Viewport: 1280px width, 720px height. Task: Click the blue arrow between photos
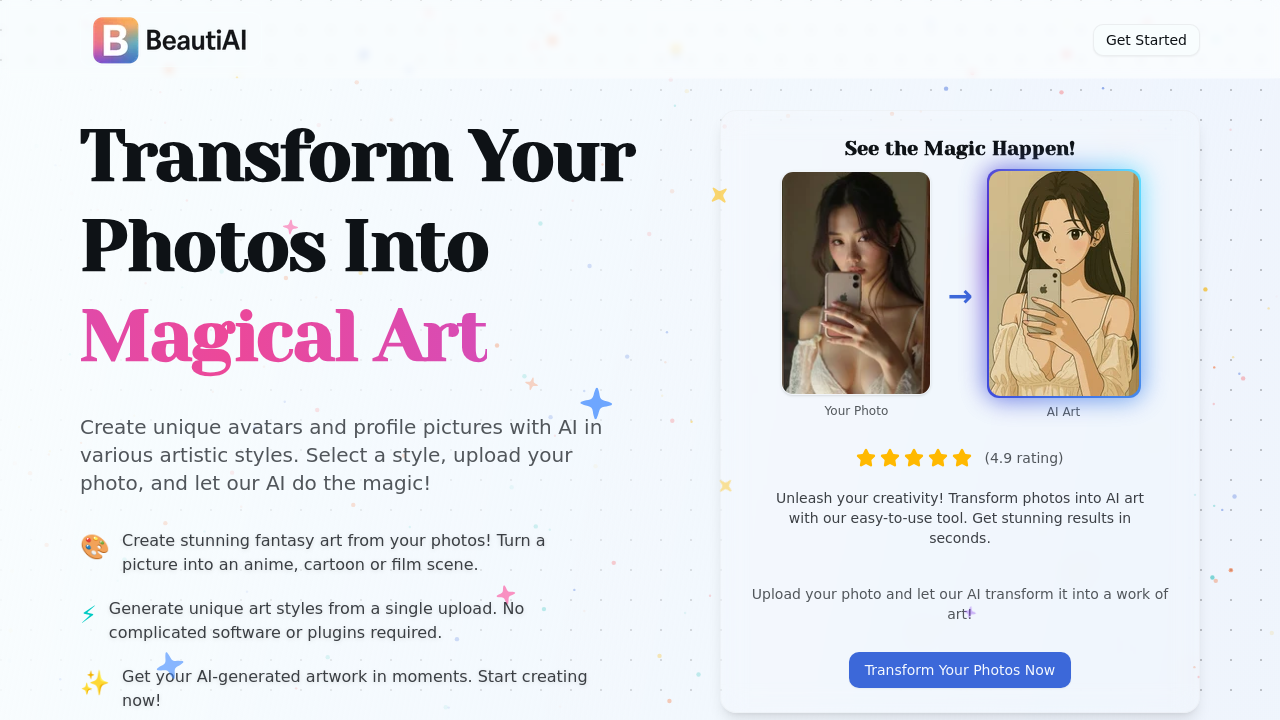point(960,297)
